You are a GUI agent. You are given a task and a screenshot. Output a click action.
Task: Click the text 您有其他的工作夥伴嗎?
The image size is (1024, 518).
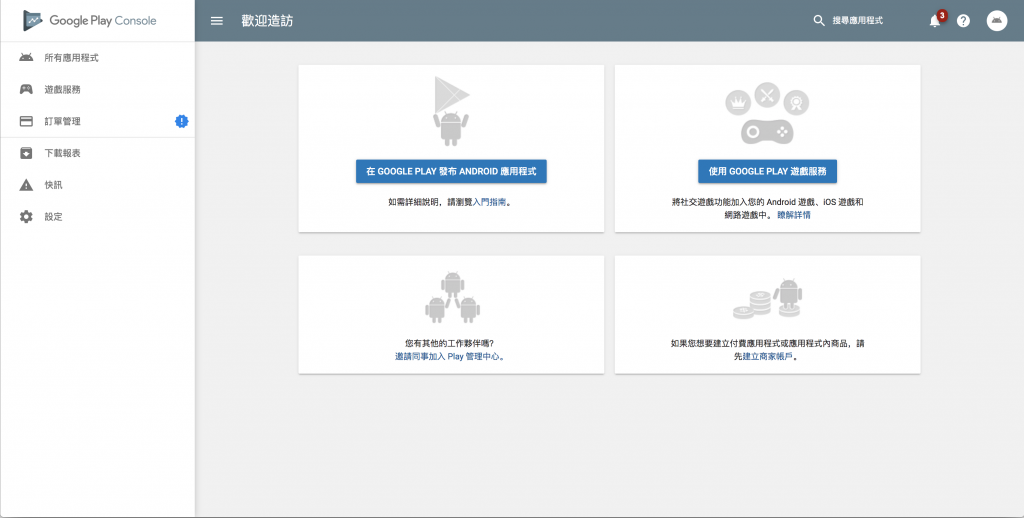pos(449,344)
